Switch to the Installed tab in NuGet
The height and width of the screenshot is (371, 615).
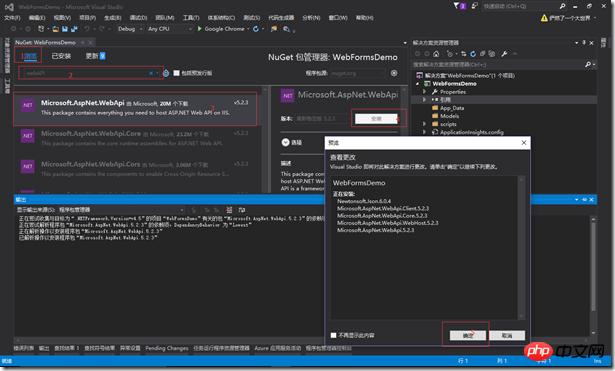point(61,56)
